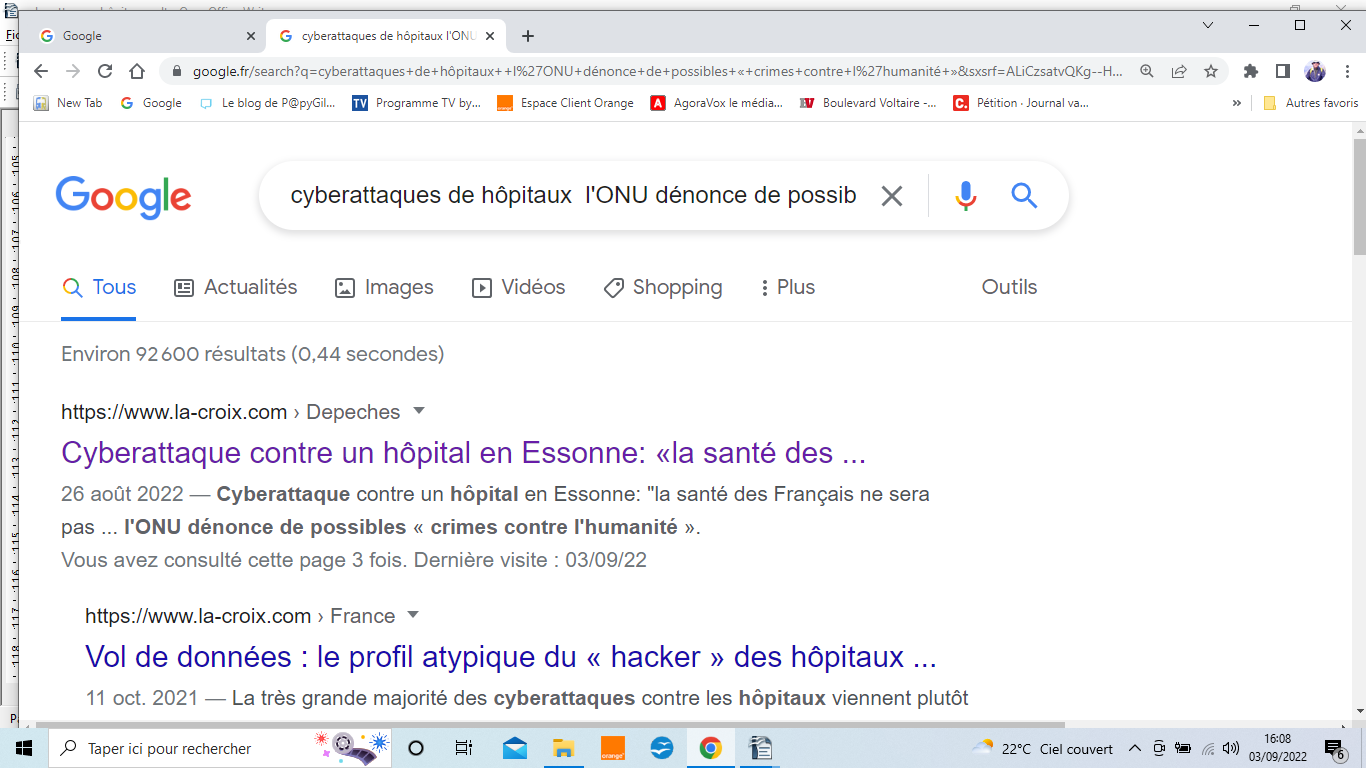Viewport: 1366px width, 768px height.
Task: Open the zoom control in address bar
Action: point(1147,71)
